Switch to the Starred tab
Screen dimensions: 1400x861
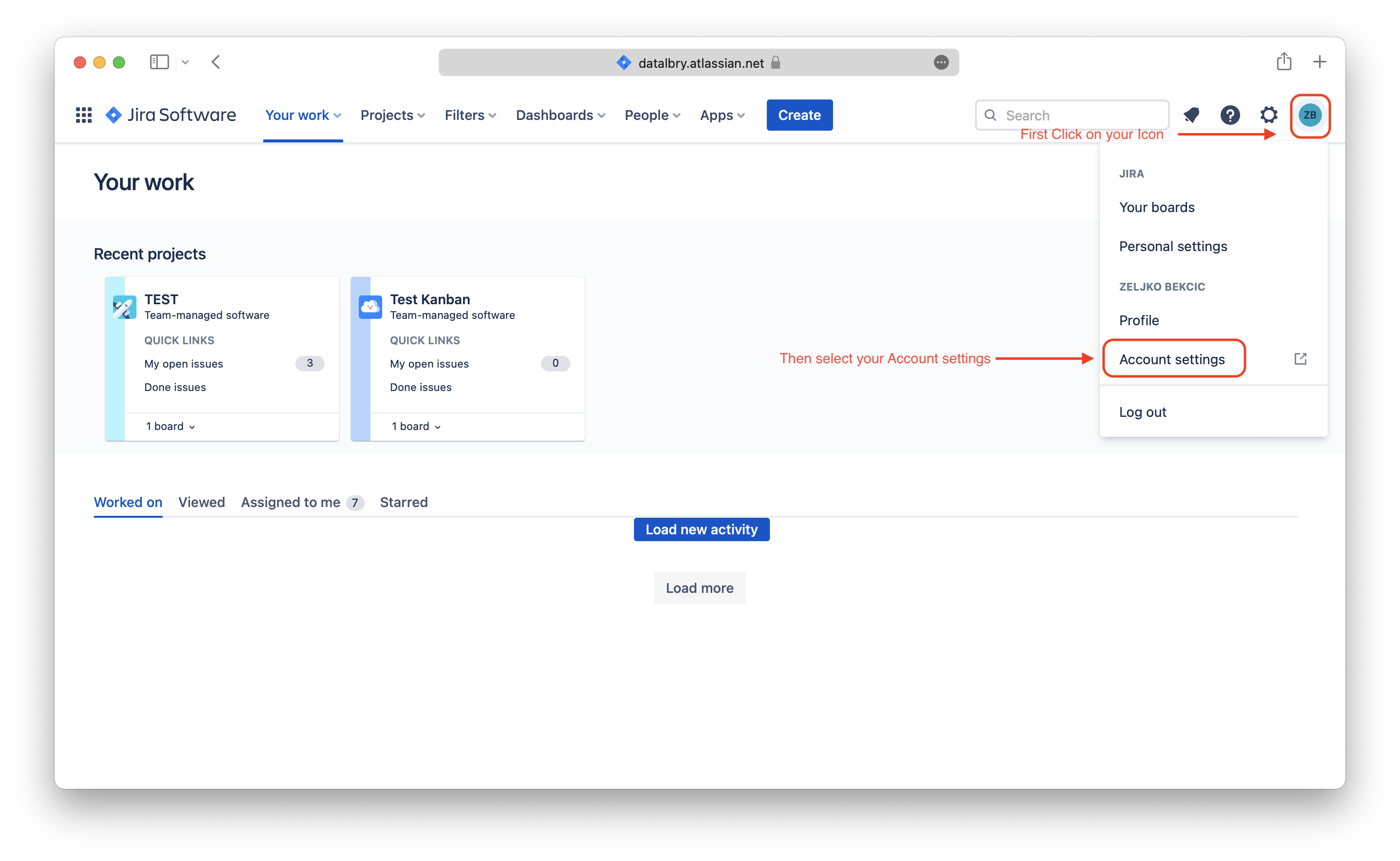pos(404,502)
